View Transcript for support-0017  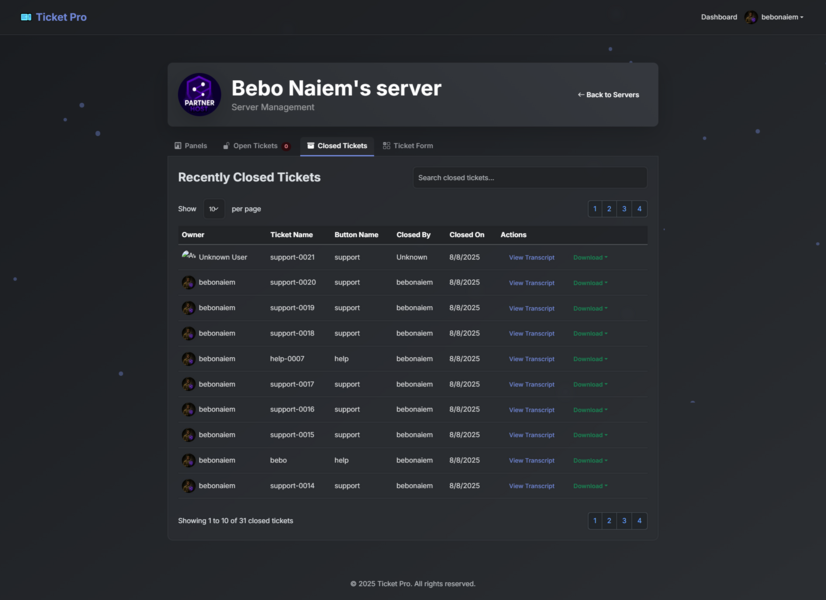click(532, 385)
